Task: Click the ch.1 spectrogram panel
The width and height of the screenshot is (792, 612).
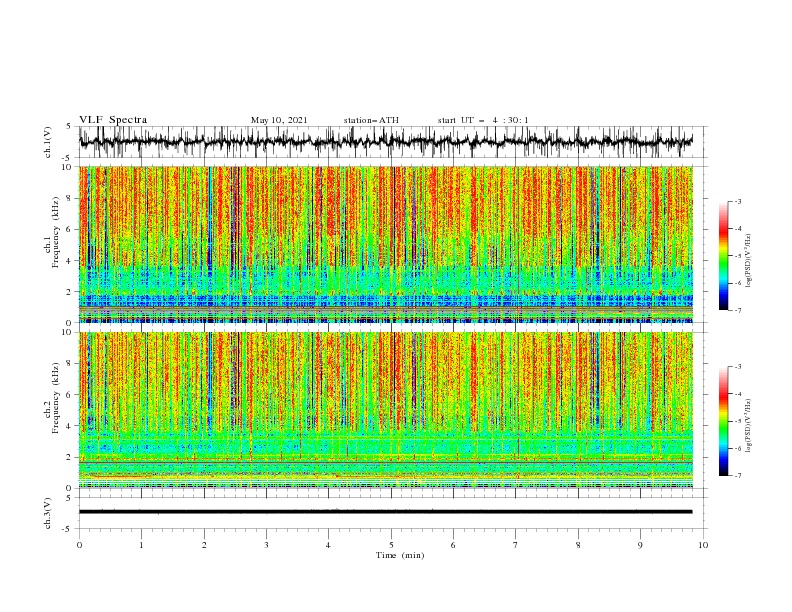Action: (386, 244)
